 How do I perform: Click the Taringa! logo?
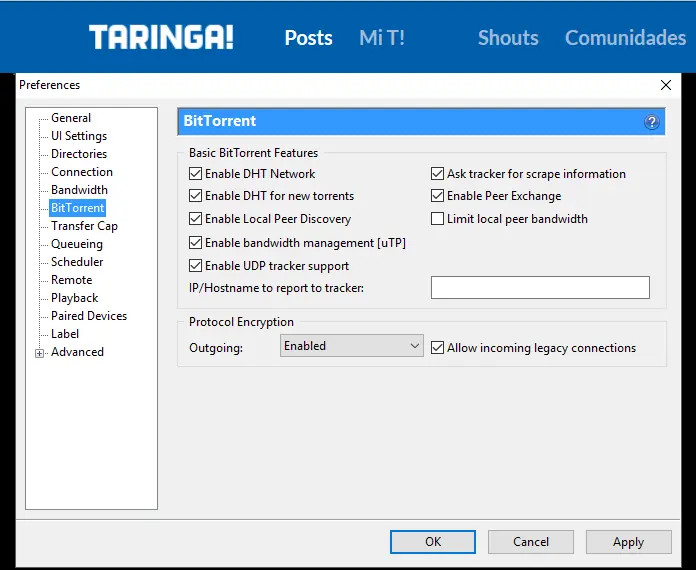[x=161, y=37]
